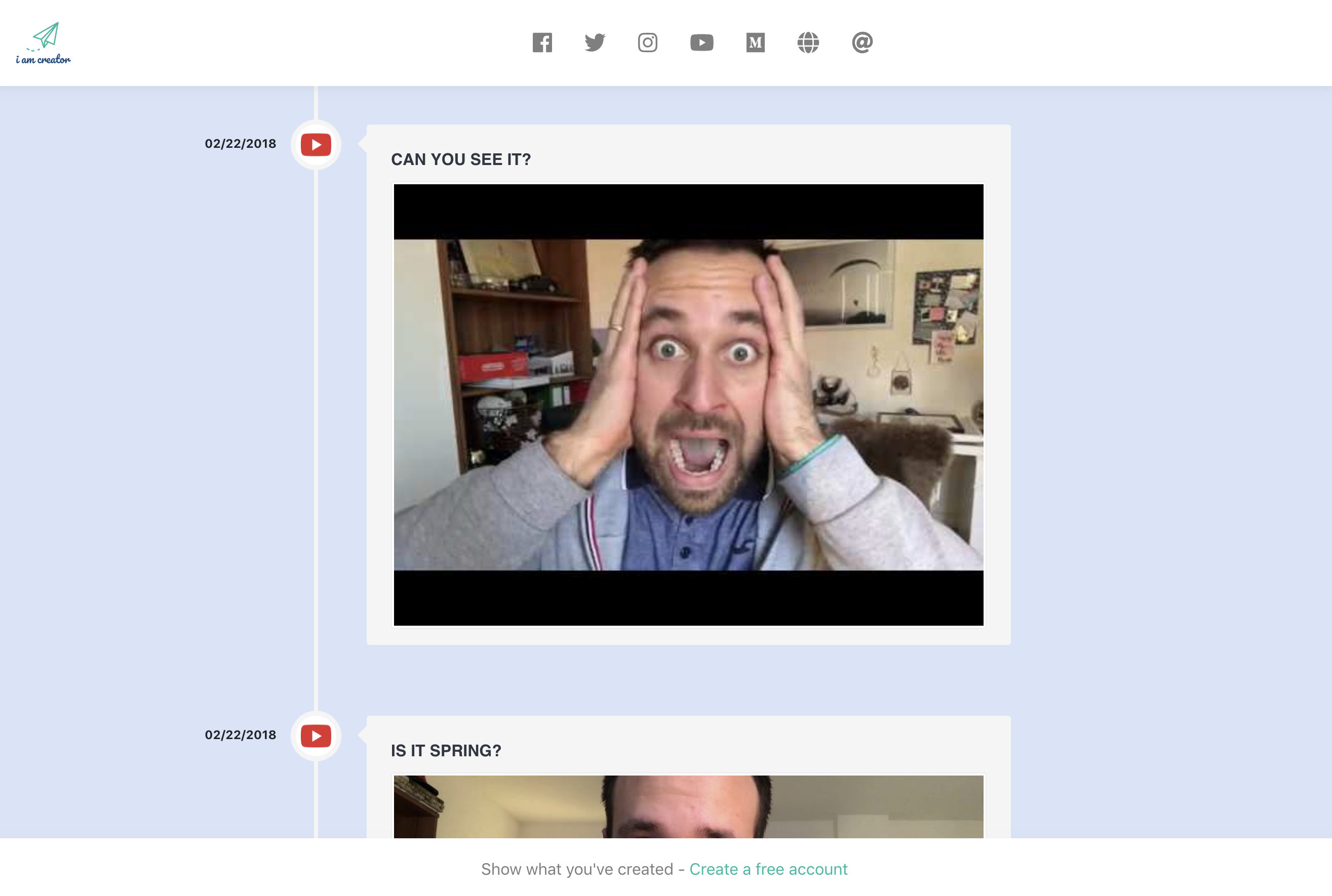Click the @ email contact icon
This screenshot has width=1332, height=896.
coord(861,43)
